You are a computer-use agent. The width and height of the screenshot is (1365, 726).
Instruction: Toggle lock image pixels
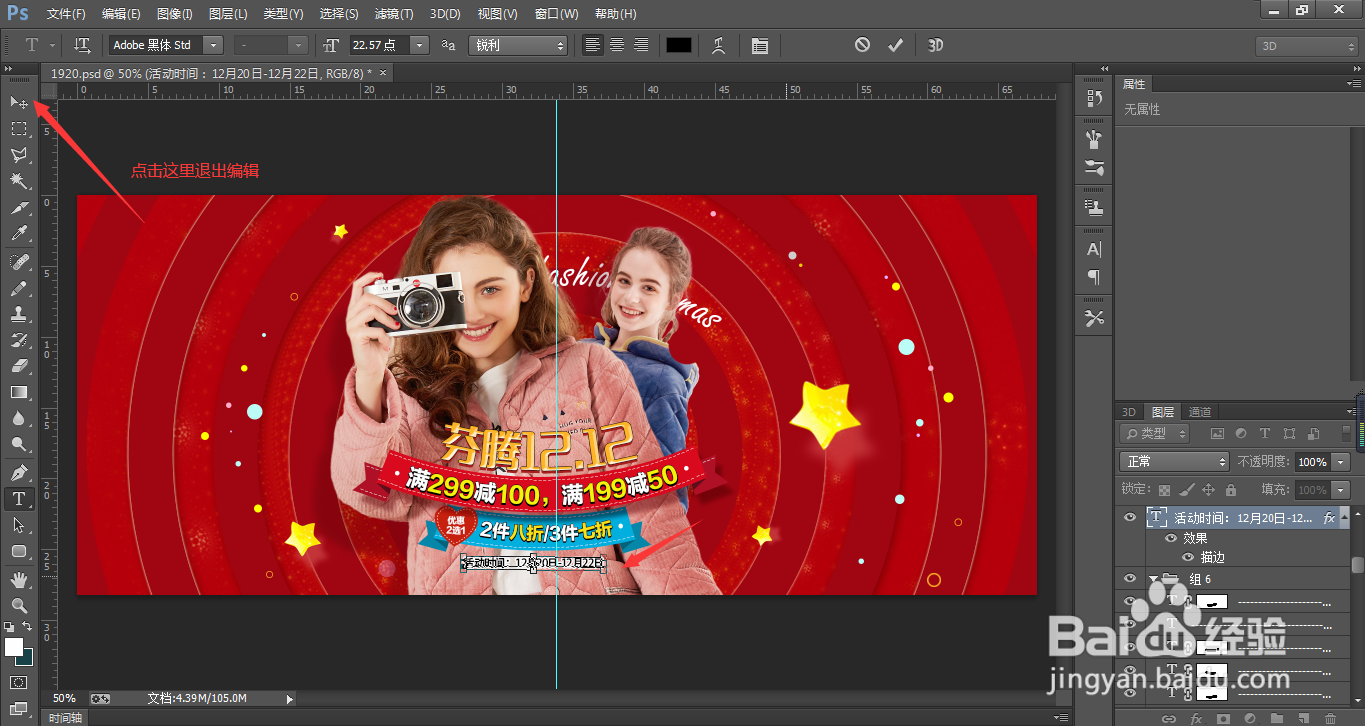coord(1186,490)
